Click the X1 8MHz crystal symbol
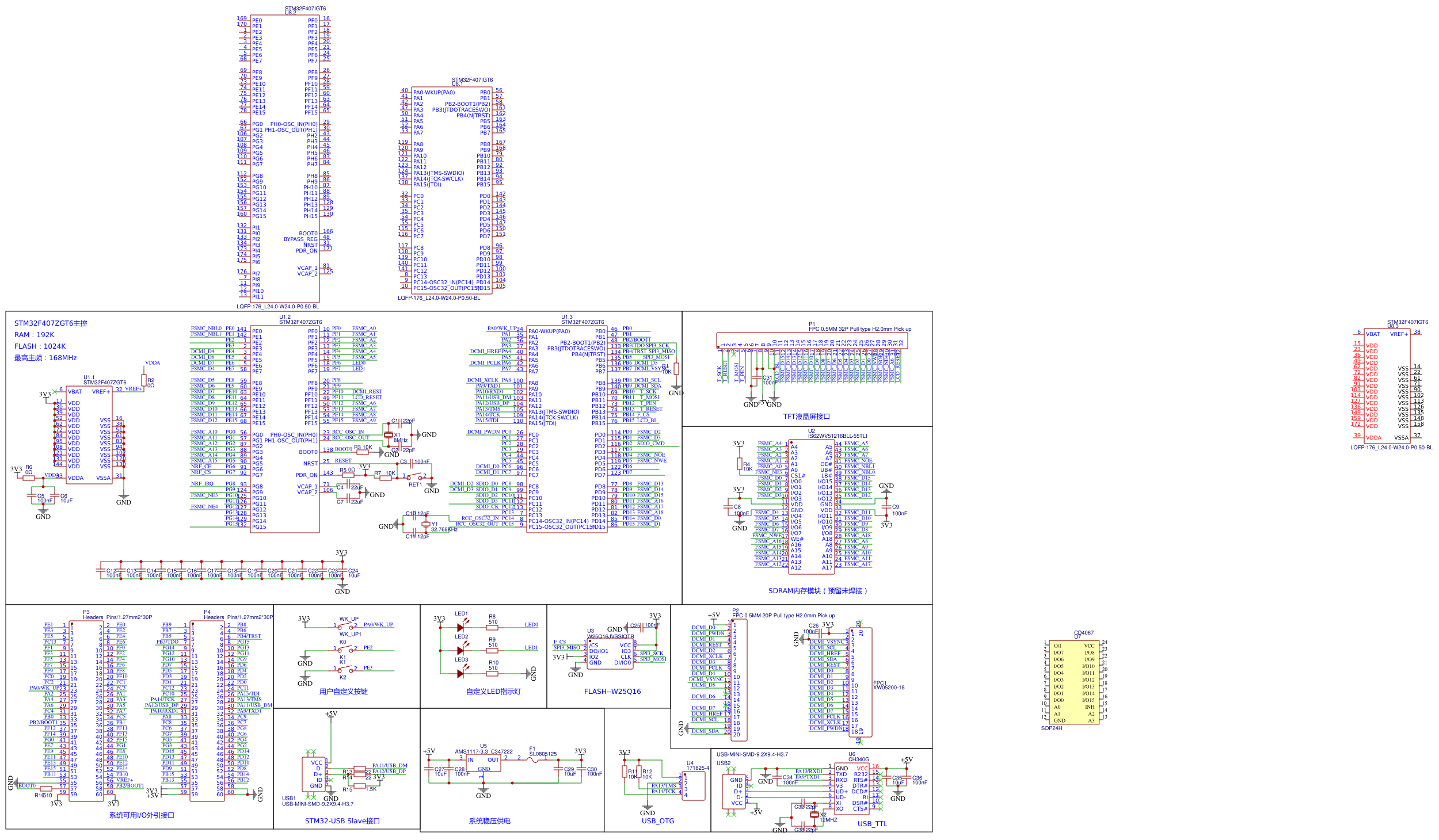The height and width of the screenshot is (840, 1439). pos(389,435)
